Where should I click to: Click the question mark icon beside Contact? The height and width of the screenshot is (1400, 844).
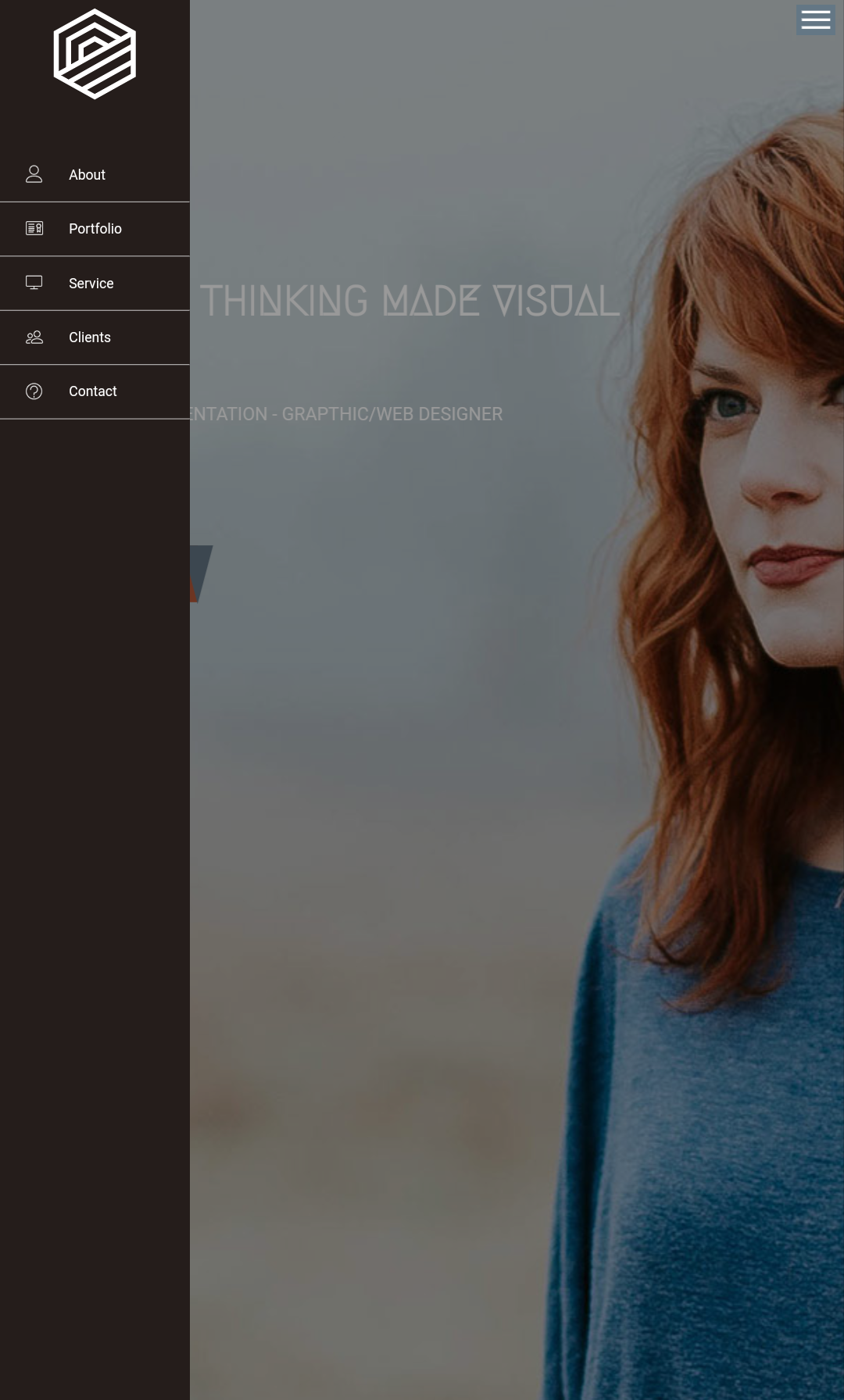click(x=34, y=391)
